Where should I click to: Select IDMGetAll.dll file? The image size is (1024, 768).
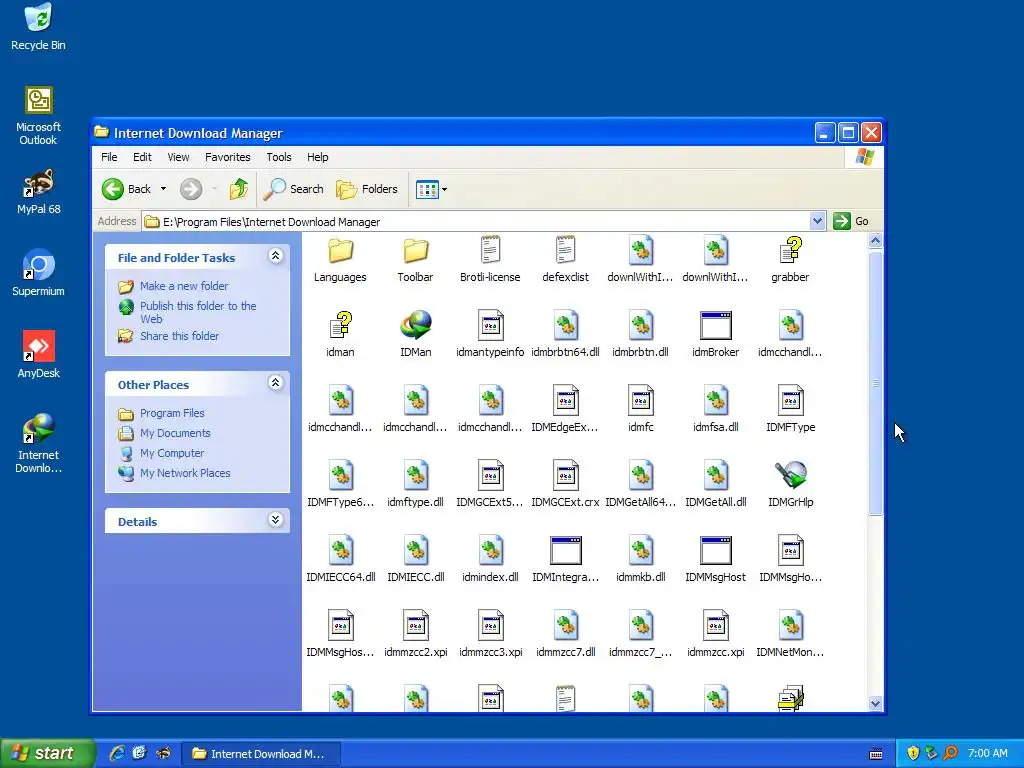pos(716,485)
